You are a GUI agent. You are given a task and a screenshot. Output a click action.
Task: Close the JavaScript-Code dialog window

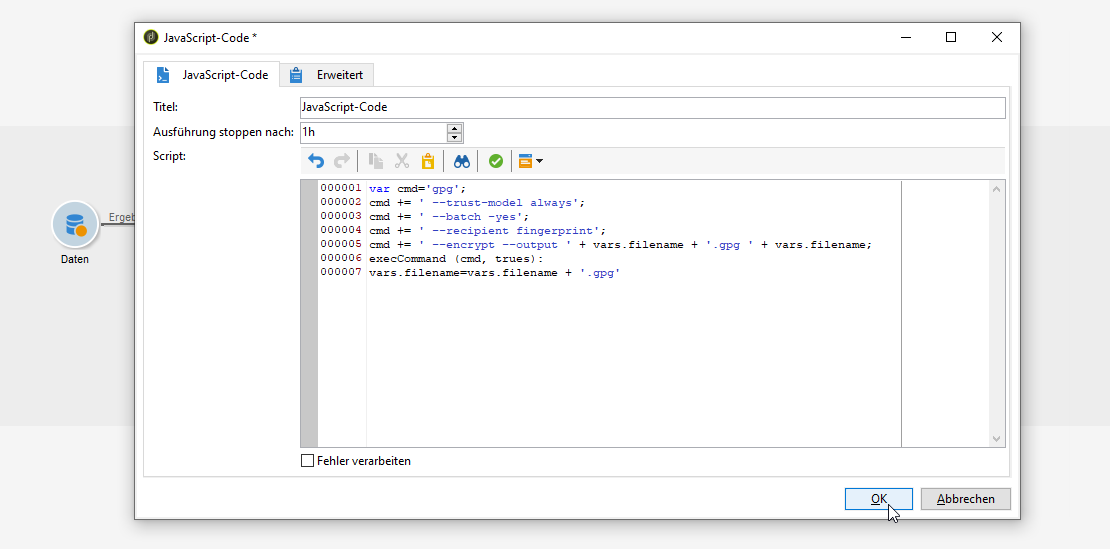997,37
